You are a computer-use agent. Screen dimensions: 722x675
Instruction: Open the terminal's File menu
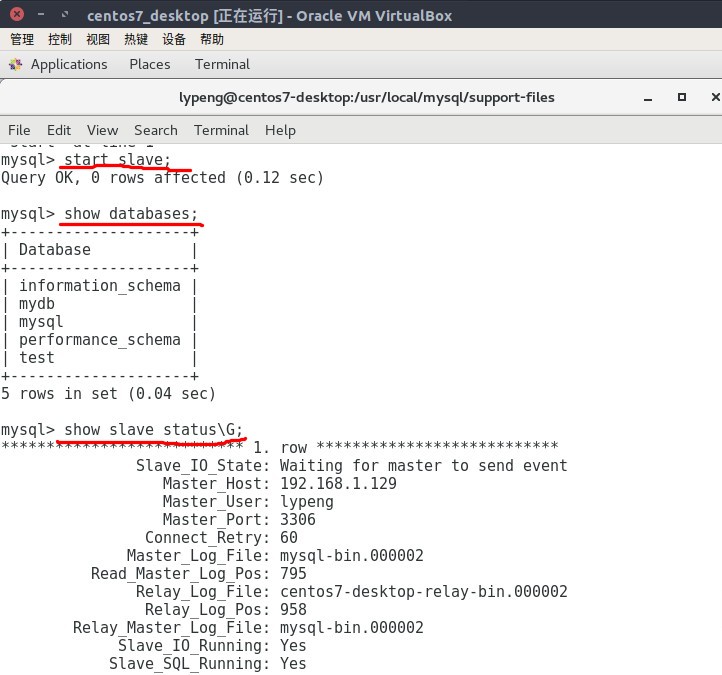pos(19,130)
